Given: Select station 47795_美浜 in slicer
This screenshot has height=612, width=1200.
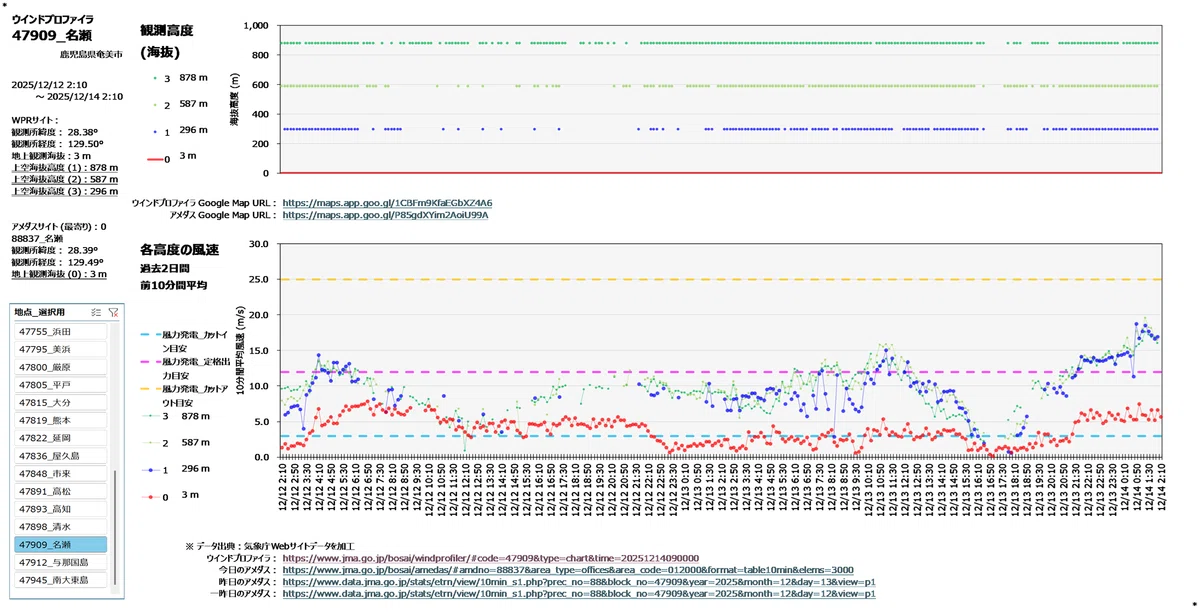Looking at the screenshot, I should pos(61,349).
